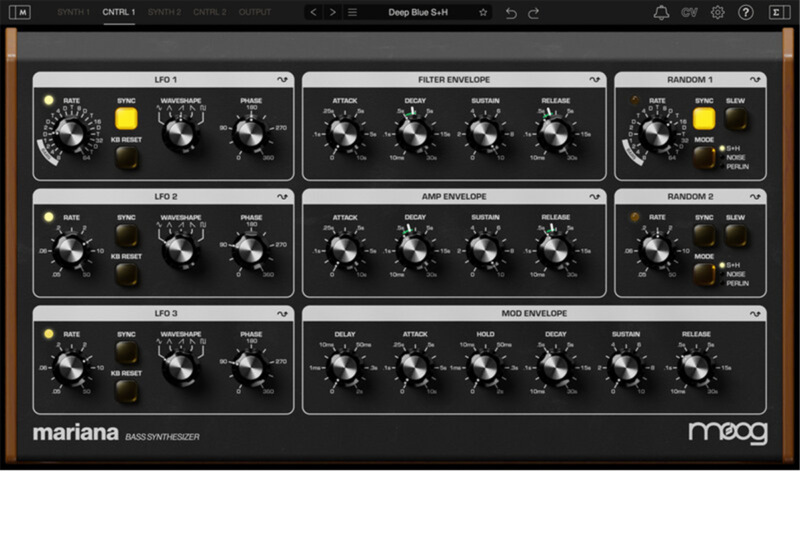Click the Deep Blue S+H preset name

pos(419,13)
